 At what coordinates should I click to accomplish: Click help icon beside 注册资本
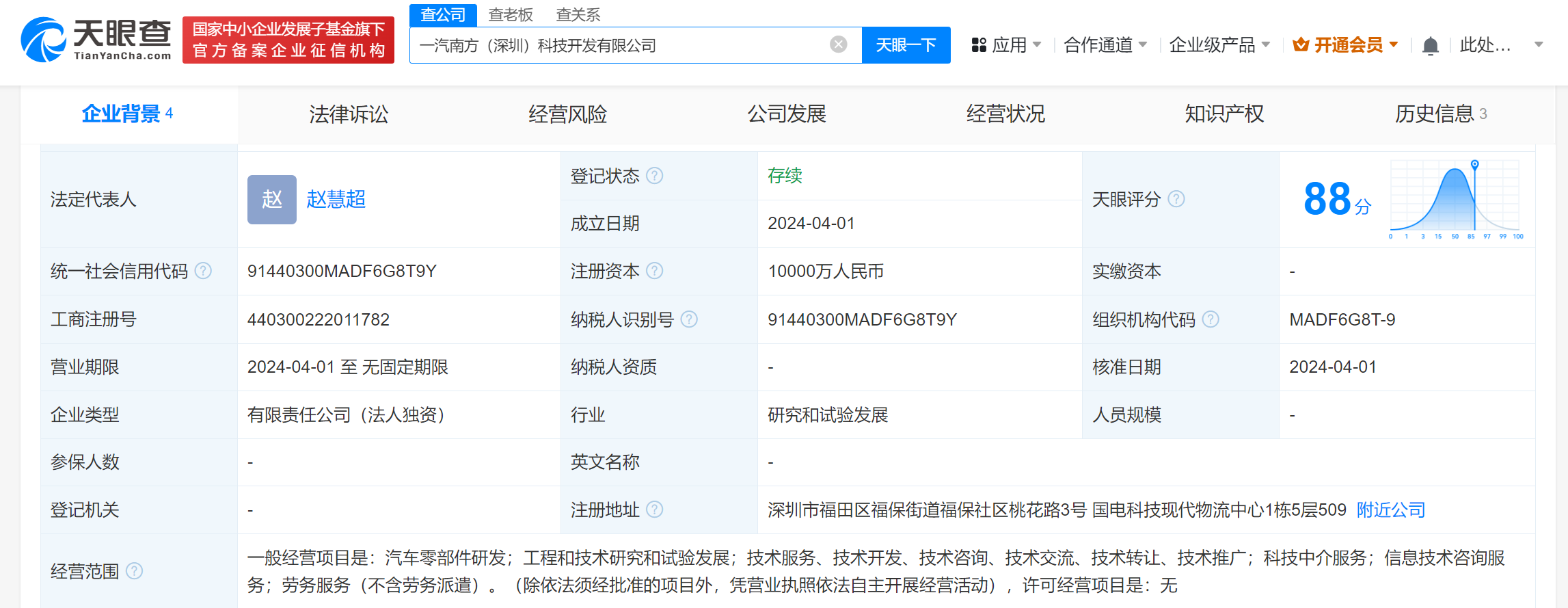[x=654, y=271]
